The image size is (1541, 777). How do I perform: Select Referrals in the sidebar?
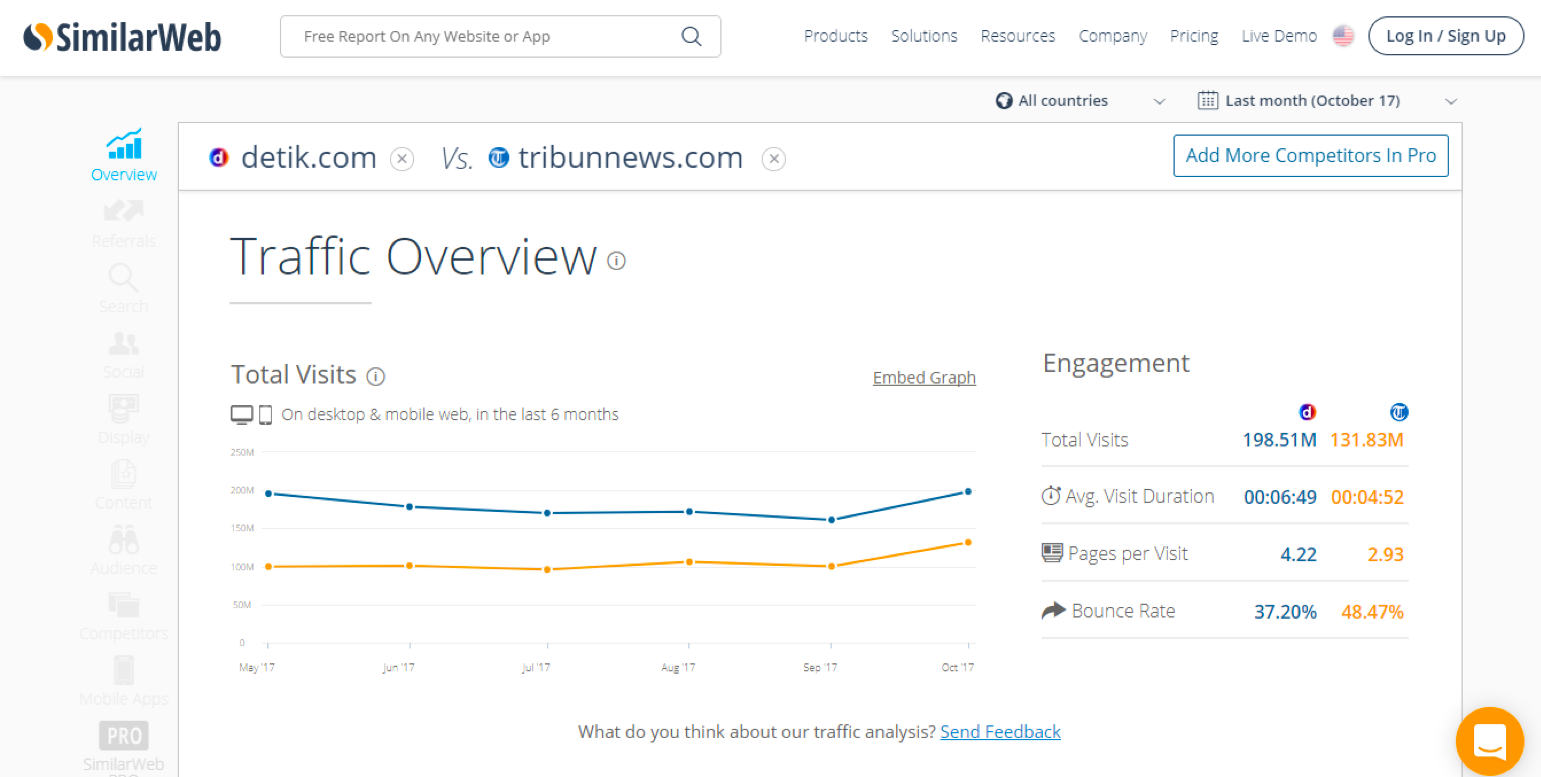pos(124,224)
